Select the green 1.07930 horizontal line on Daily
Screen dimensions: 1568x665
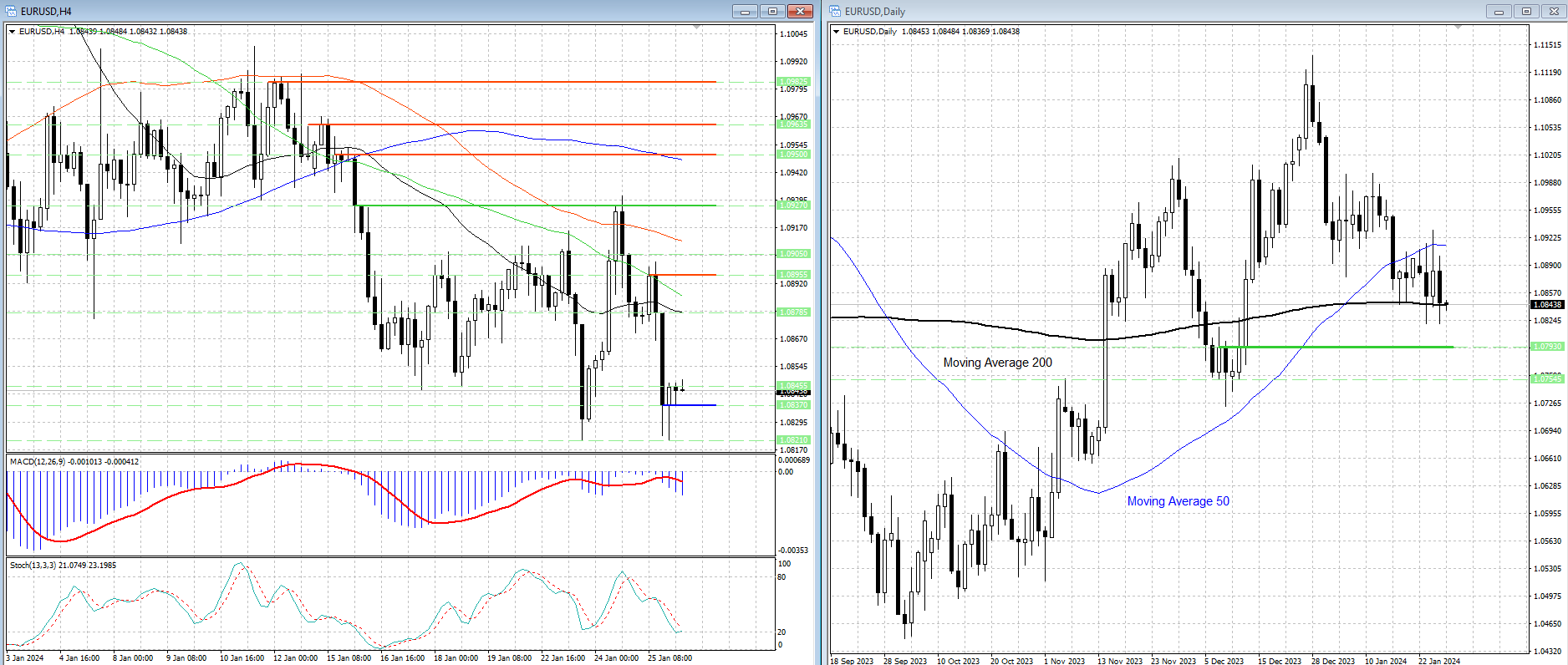point(1336,347)
